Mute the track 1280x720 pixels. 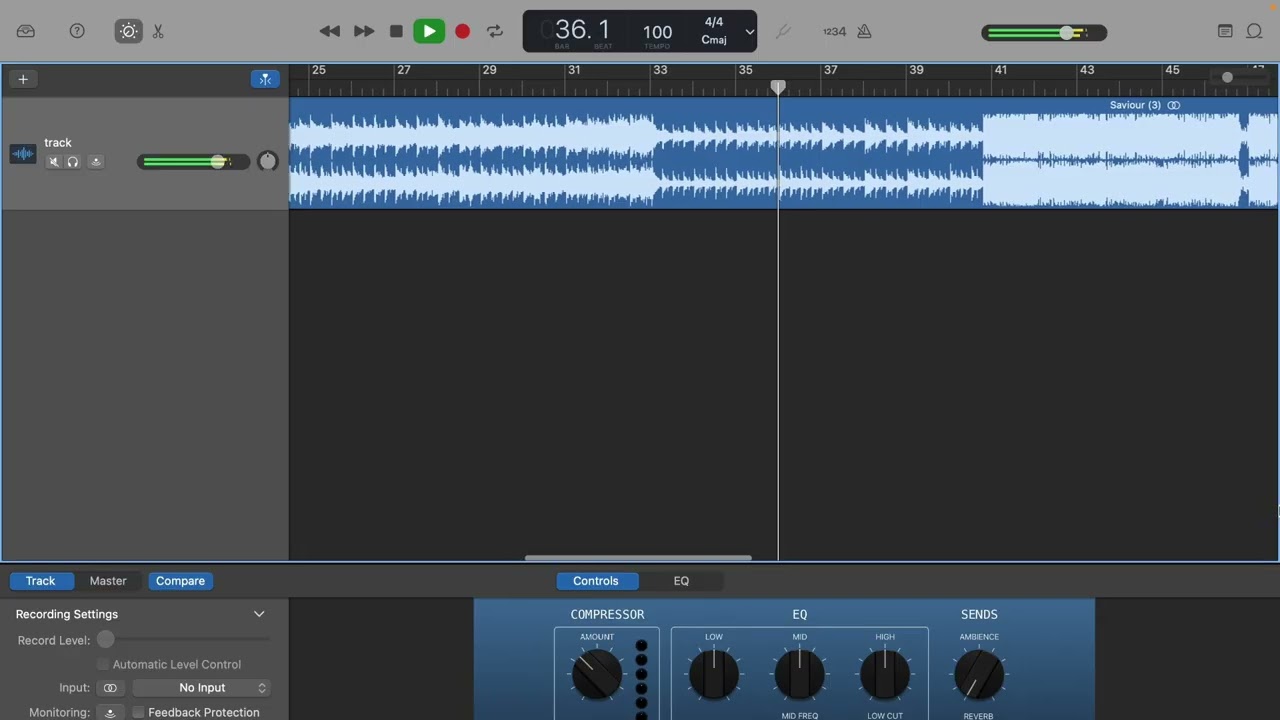(x=54, y=162)
